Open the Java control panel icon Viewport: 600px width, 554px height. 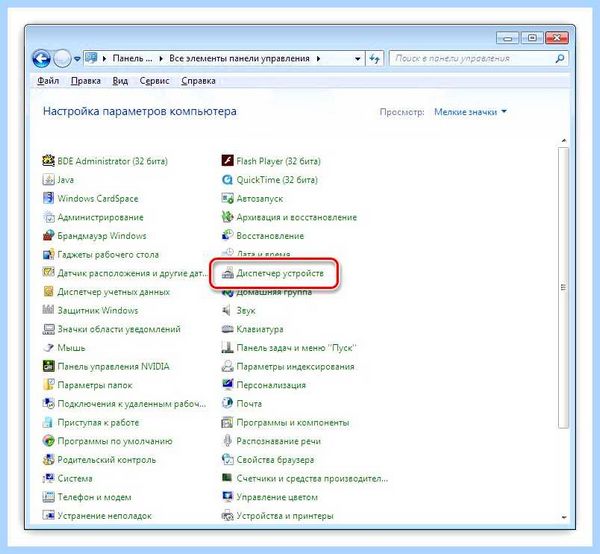(x=48, y=179)
